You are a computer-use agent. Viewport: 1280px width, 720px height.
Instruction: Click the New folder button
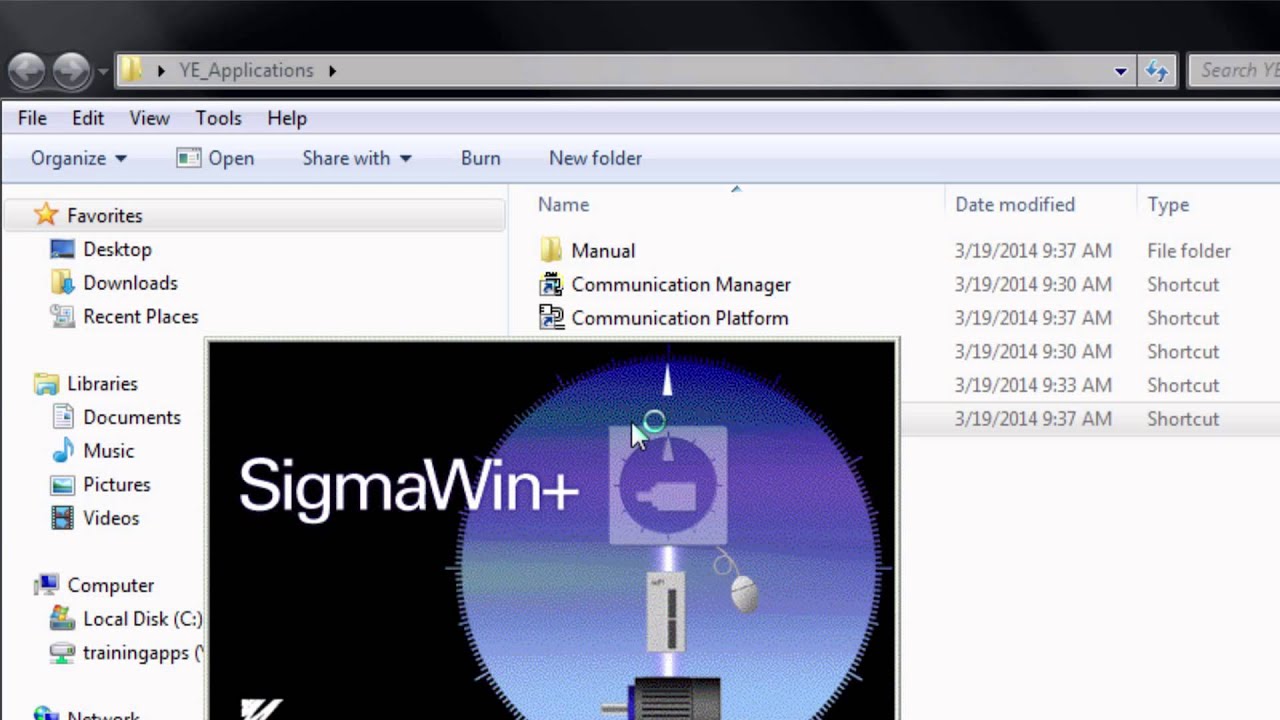595,158
